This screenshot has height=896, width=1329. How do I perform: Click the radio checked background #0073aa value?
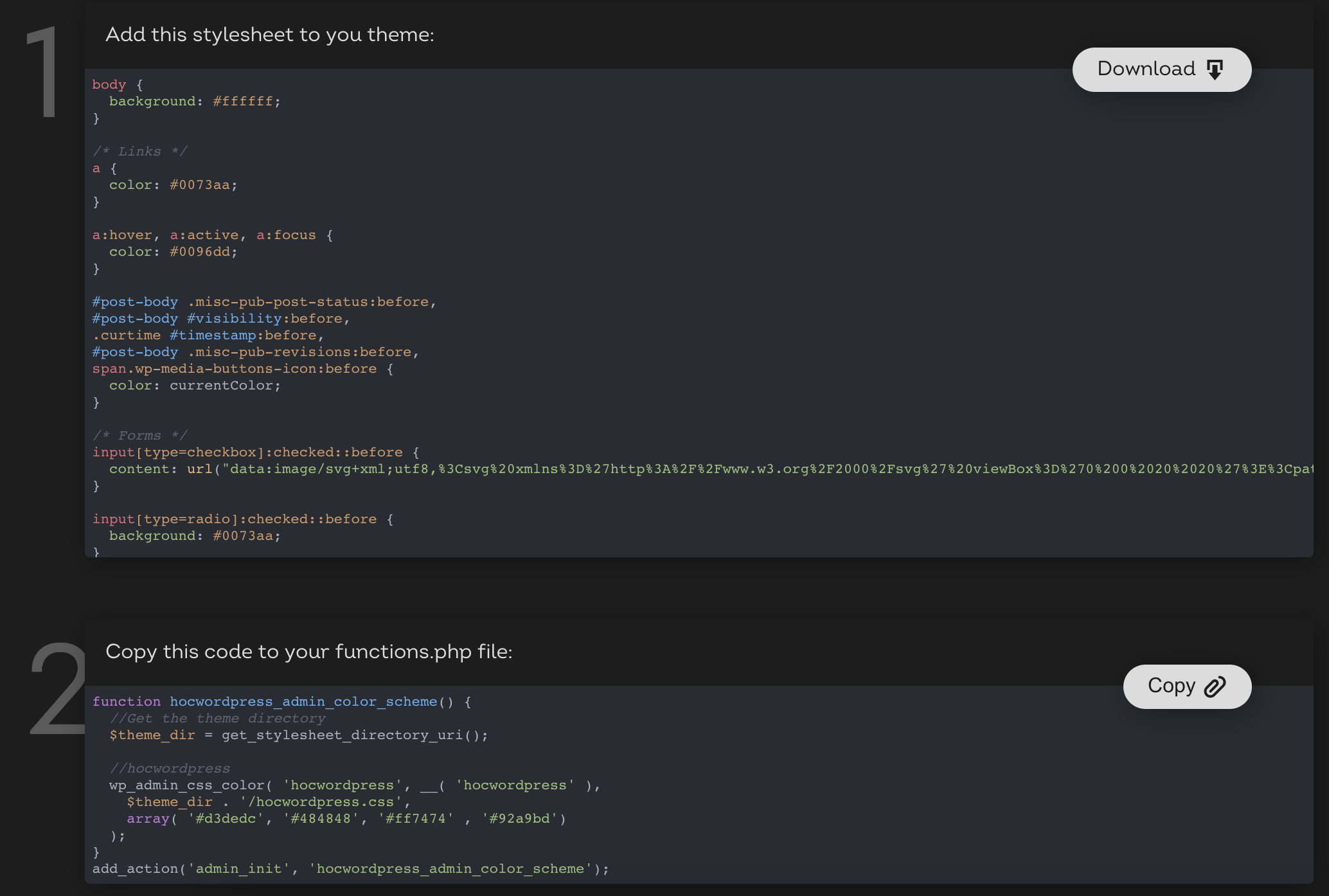click(x=243, y=536)
